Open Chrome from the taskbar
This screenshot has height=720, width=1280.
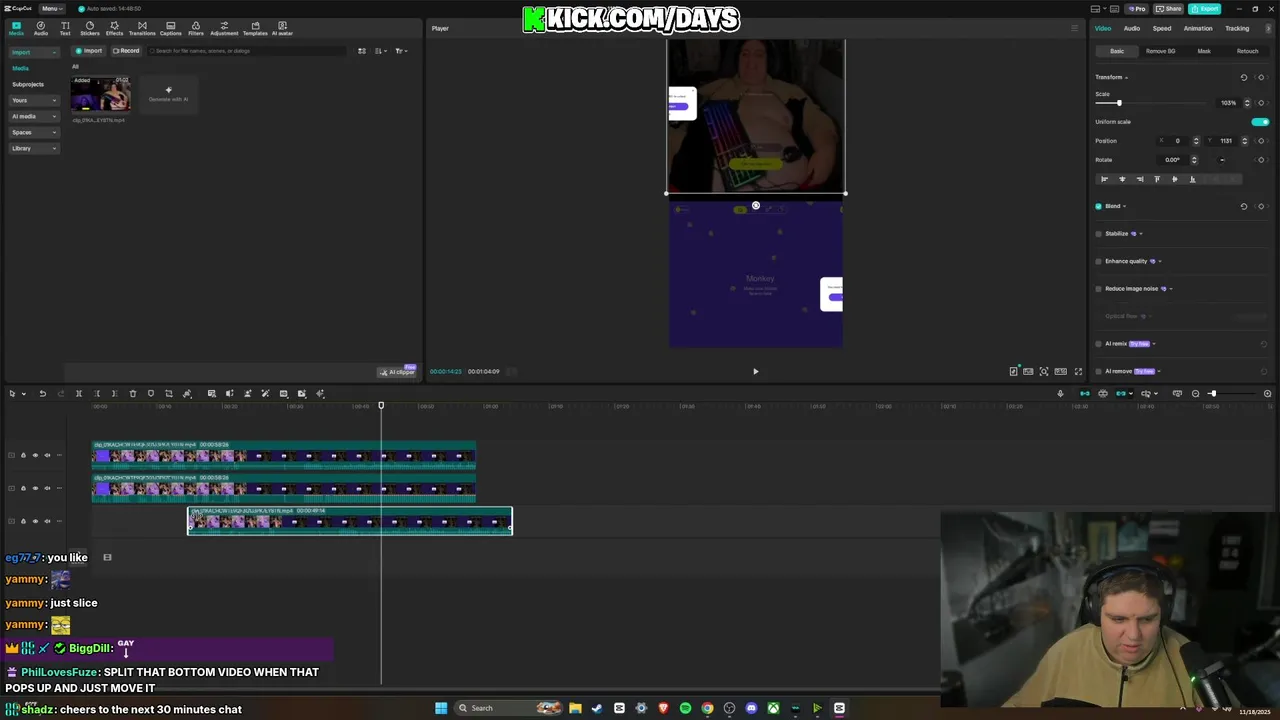707,708
